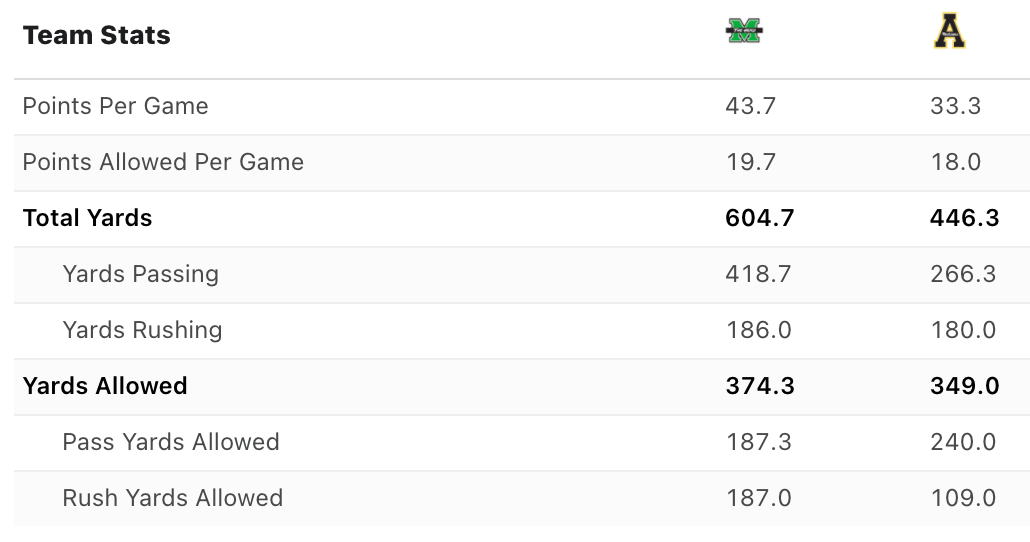Viewport: 1030px width, 542px height.
Task: Click the green Marshall team logo
Action: (x=744, y=30)
